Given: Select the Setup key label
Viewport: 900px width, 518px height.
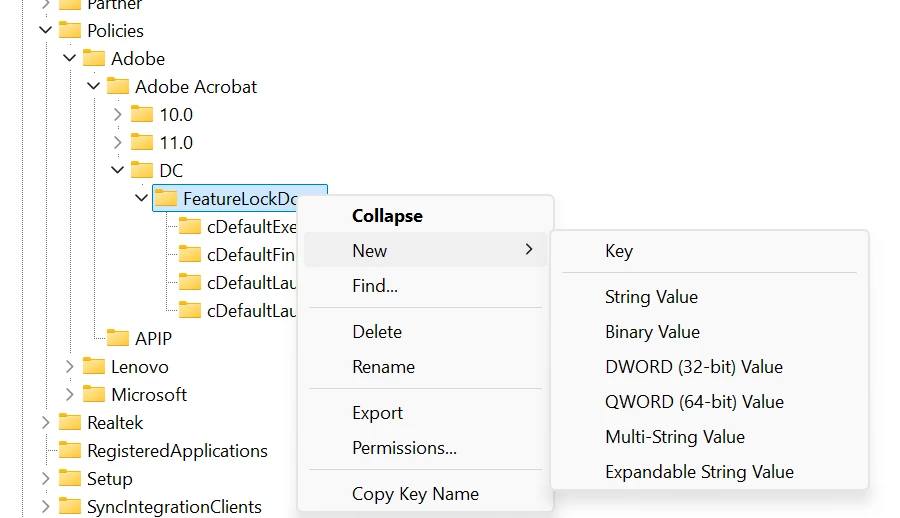Looking at the screenshot, I should tap(110, 479).
